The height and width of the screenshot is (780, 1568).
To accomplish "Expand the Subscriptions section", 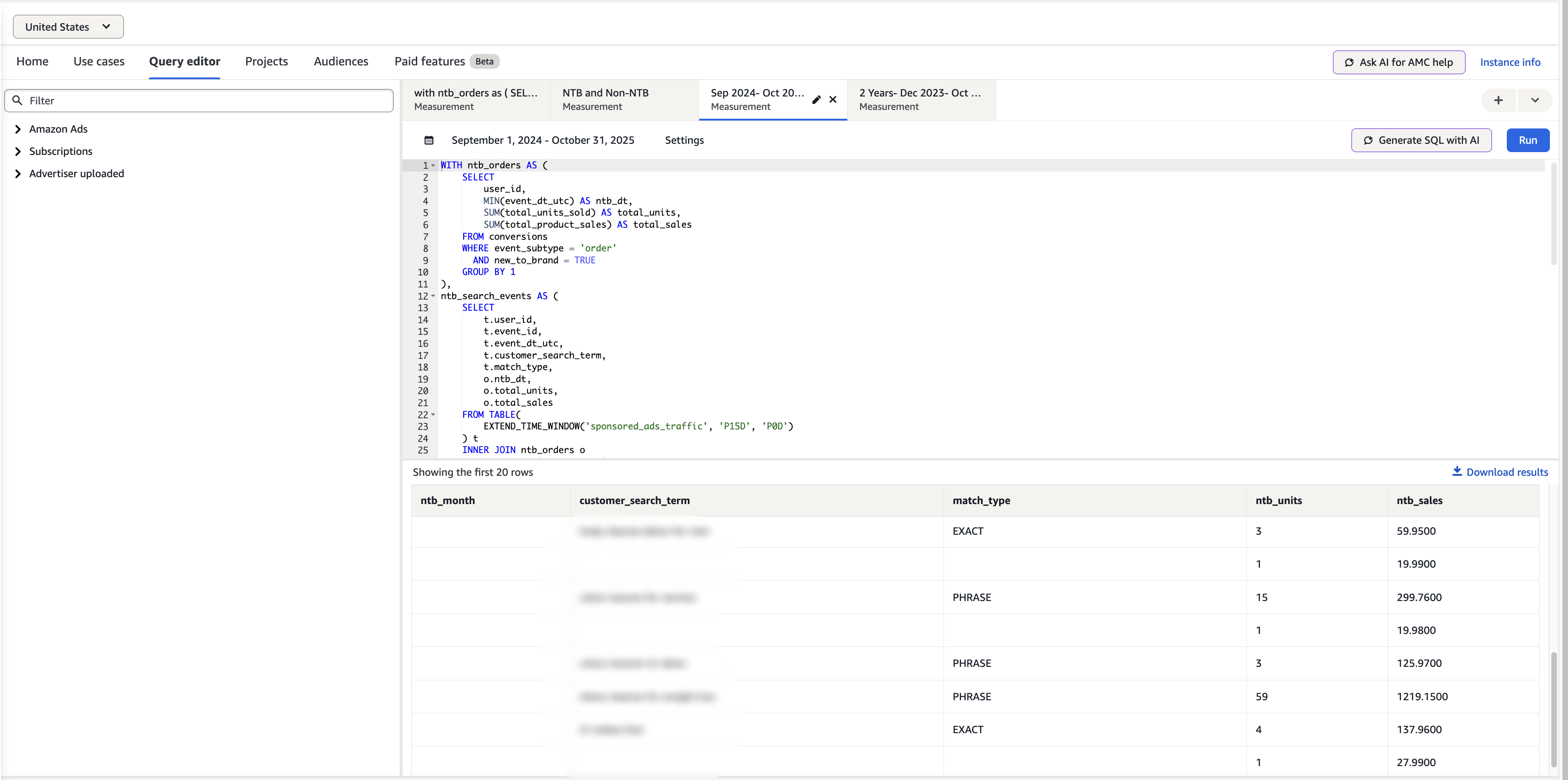I will (18, 151).
